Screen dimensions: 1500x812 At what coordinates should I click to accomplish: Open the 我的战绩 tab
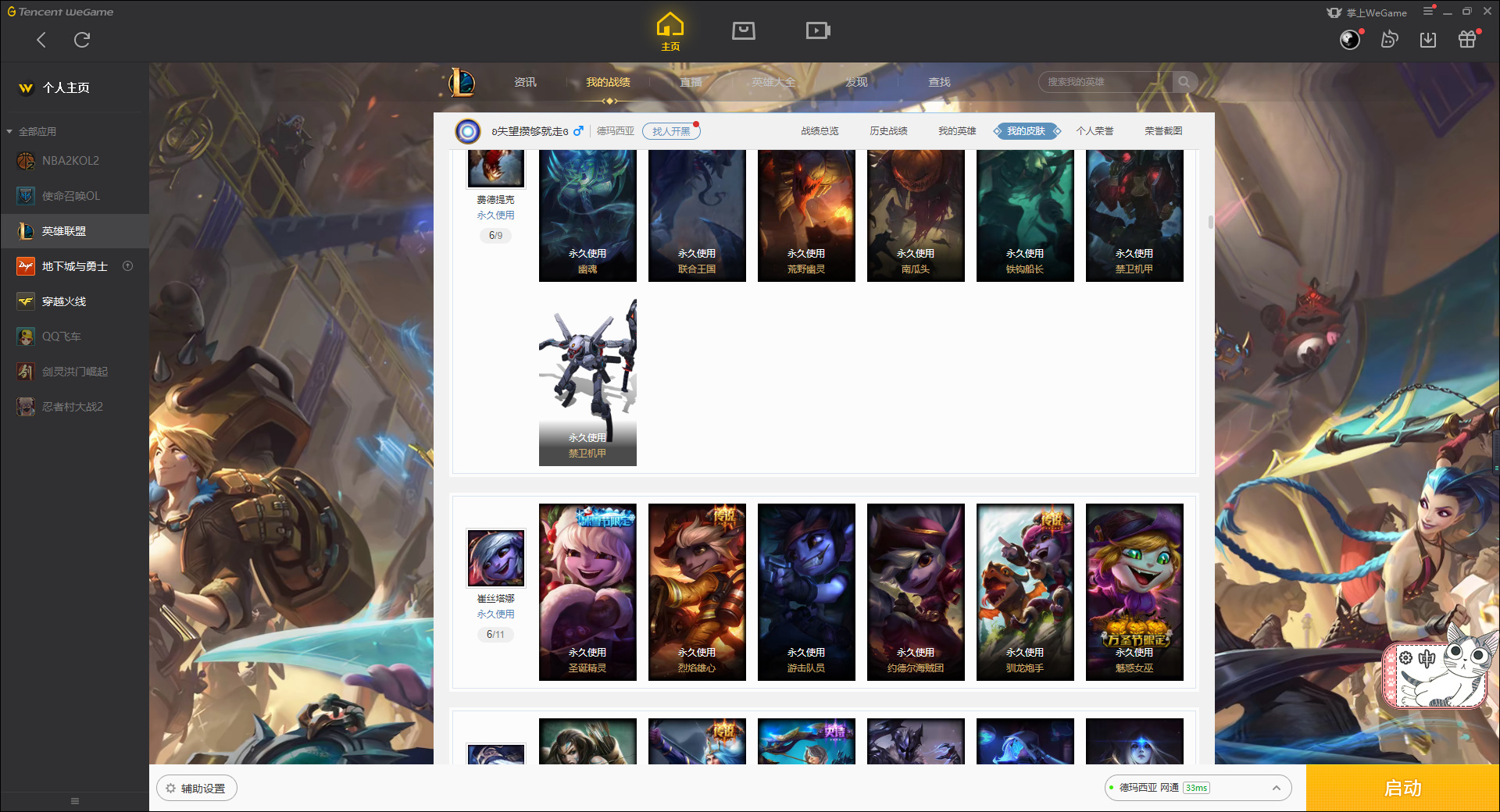[x=608, y=82]
